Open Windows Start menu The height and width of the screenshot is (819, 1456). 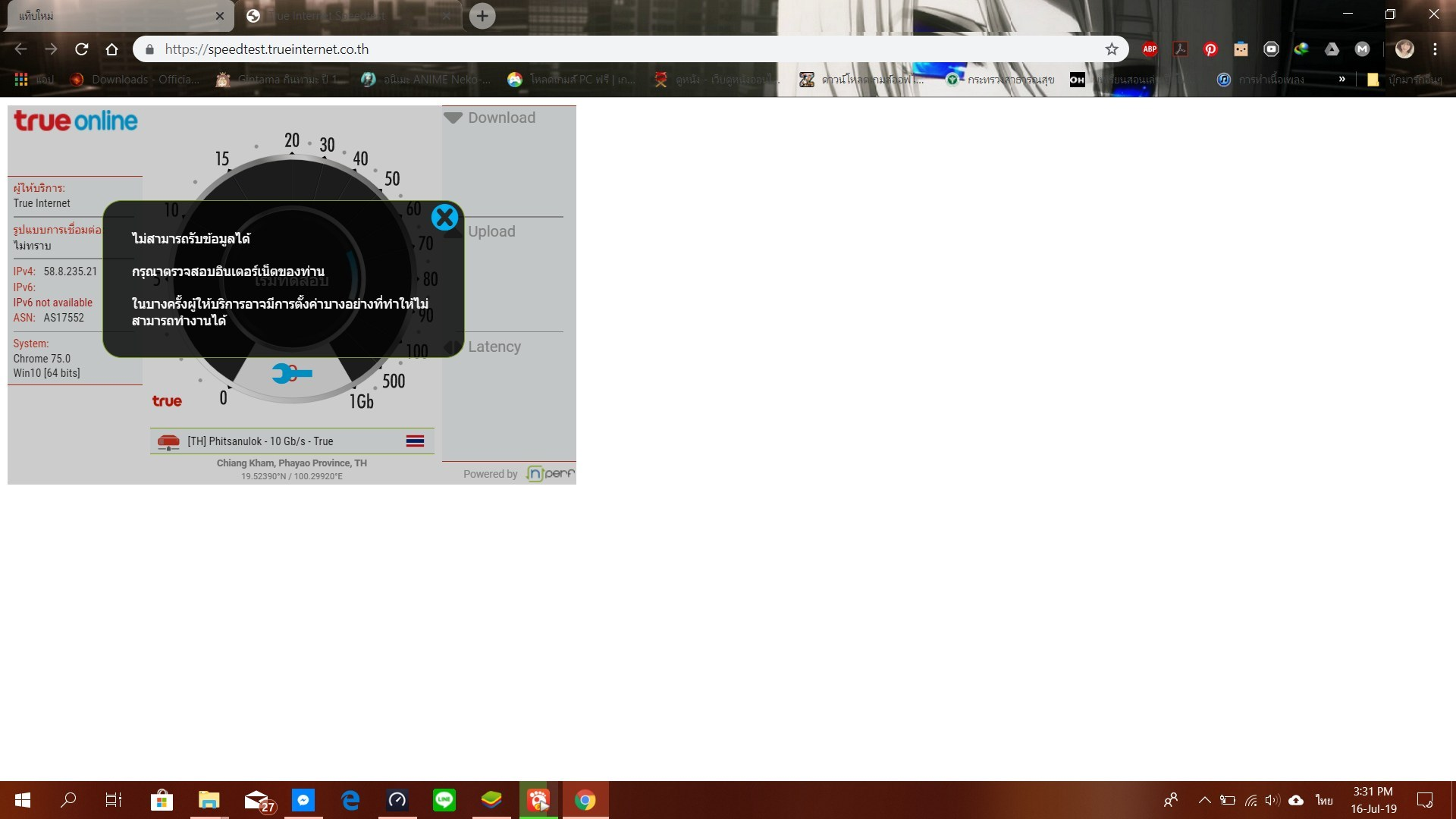coord(22,800)
